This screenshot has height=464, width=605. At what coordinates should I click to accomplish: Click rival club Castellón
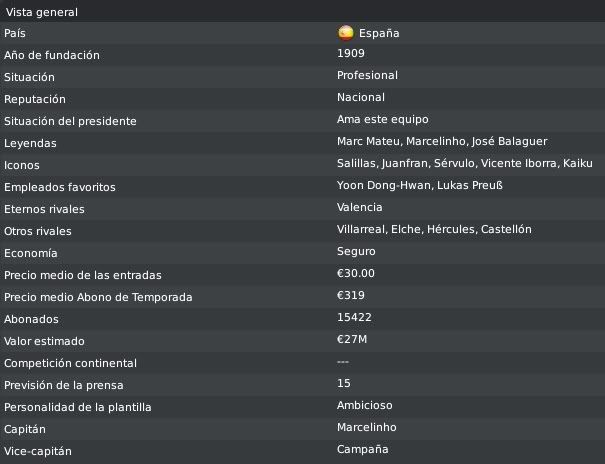click(506, 229)
